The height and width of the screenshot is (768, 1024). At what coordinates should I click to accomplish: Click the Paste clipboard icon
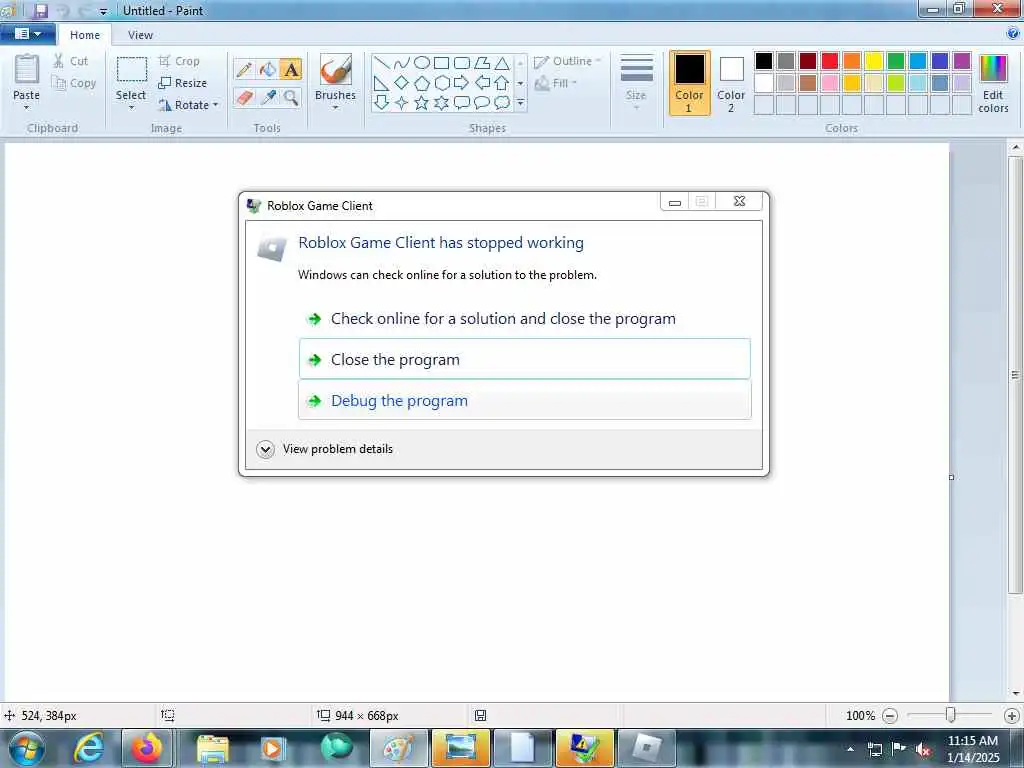click(x=27, y=71)
